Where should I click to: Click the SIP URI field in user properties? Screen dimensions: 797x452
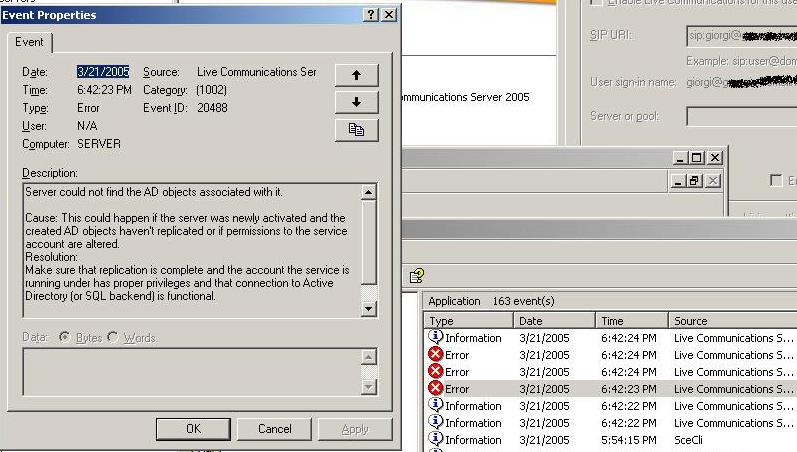point(742,36)
